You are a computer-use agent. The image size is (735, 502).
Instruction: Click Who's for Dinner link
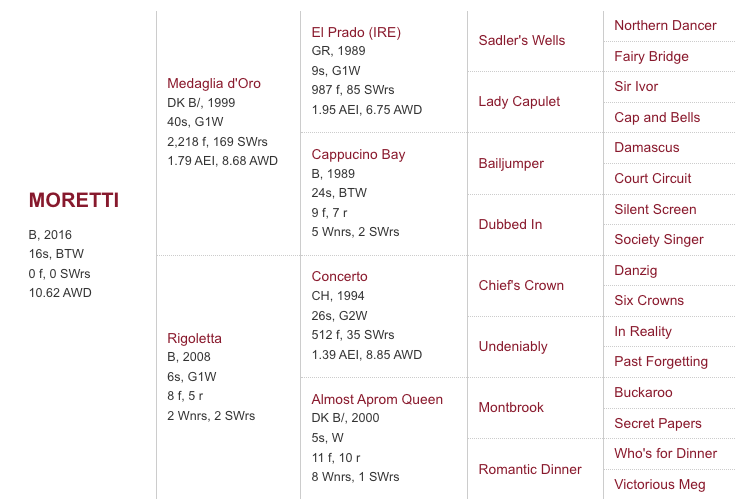point(665,453)
